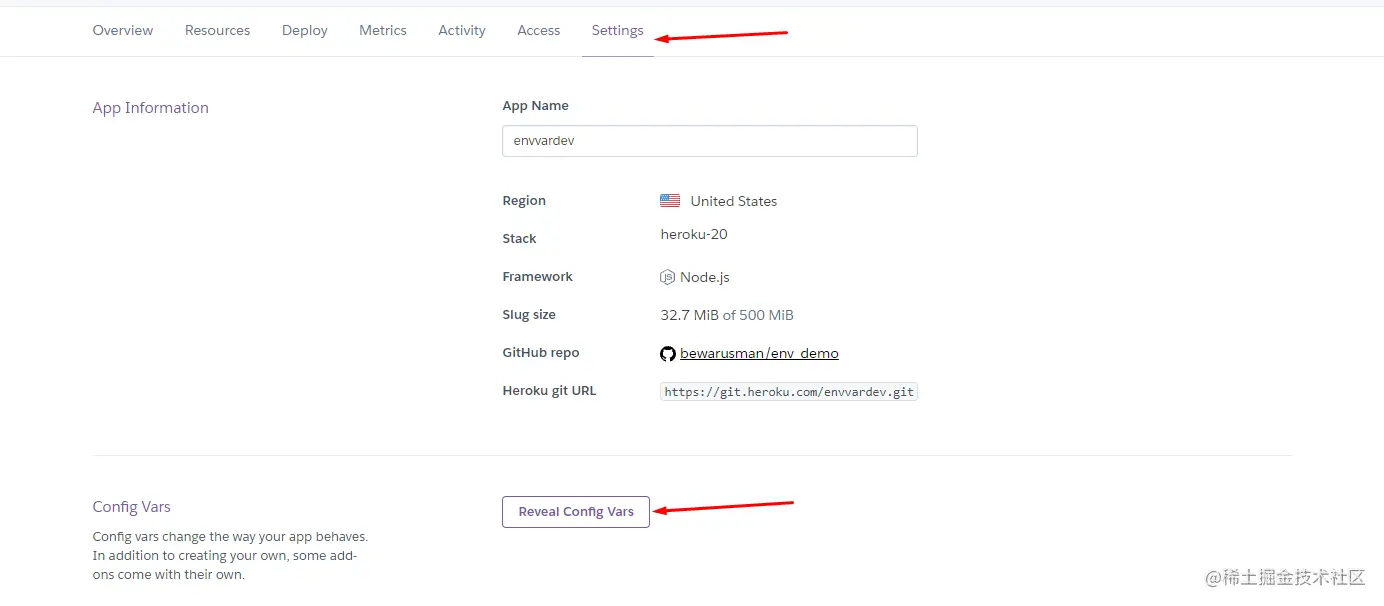This screenshot has height=606, width=1384.
Task: Click the App Name input field
Action: coord(710,141)
